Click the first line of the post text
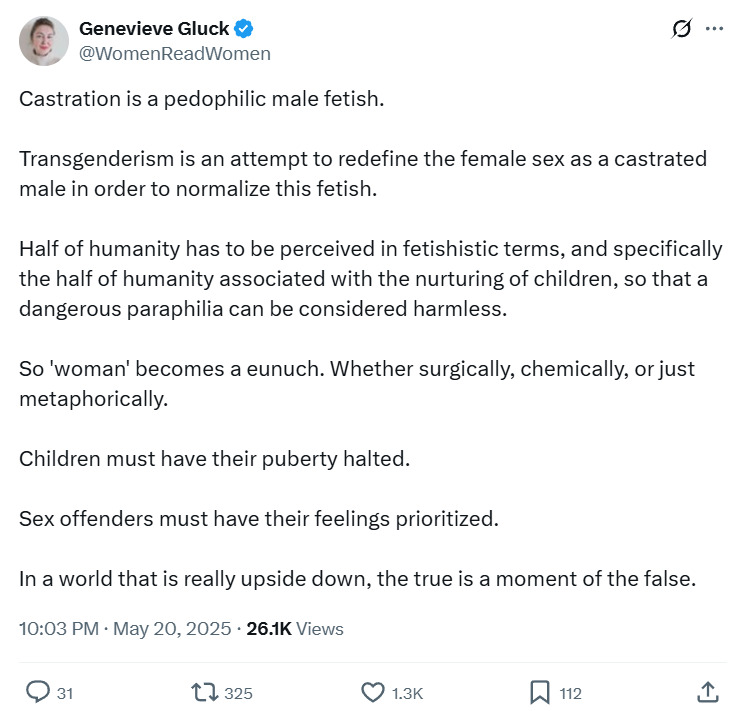Viewport: 745px width, 711px height. pyautogui.click(x=201, y=99)
